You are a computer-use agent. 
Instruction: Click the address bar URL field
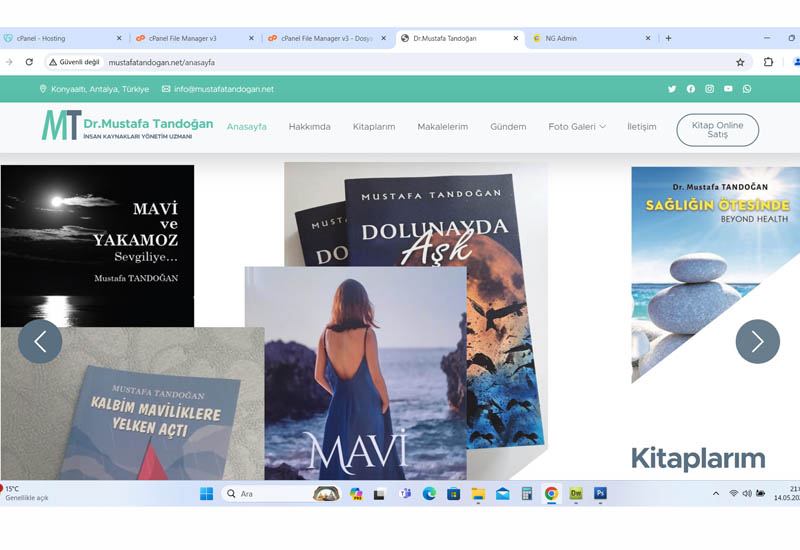pyautogui.click(x=400, y=62)
